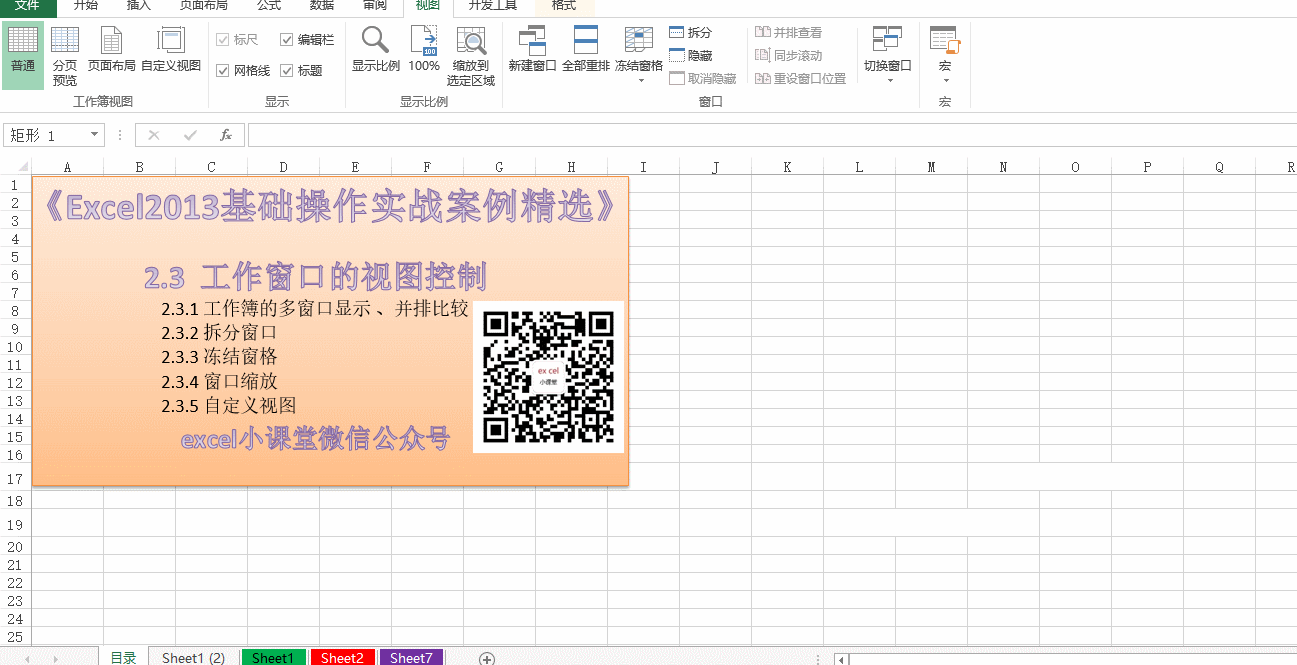
Task: Click the text 2.3.5 自定义视图
Action: (x=229, y=405)
